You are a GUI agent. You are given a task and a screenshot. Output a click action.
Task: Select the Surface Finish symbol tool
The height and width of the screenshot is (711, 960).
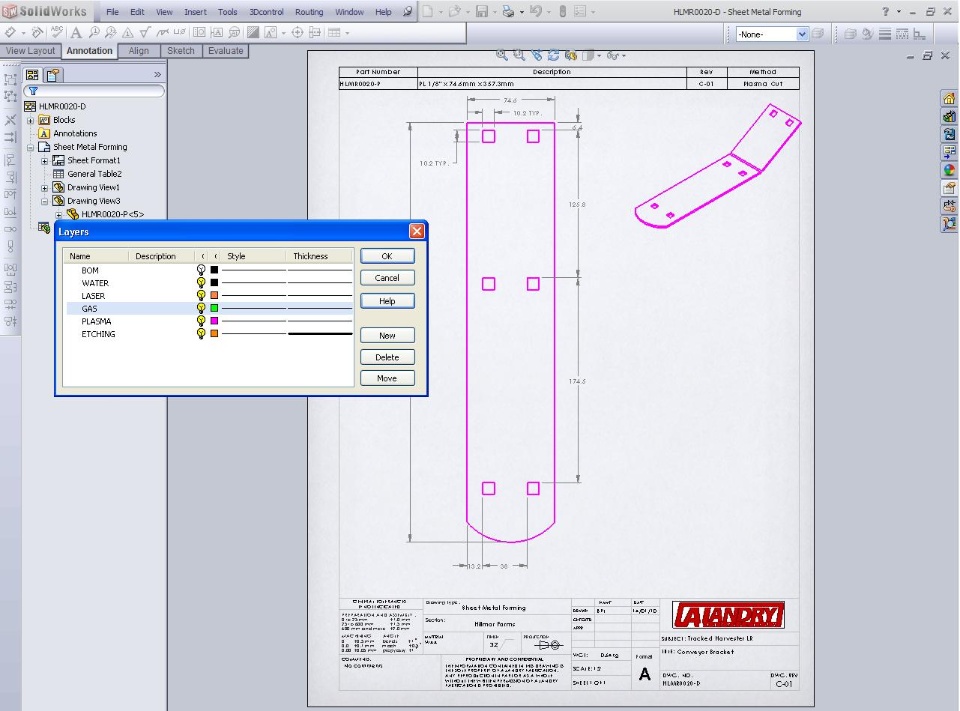pos(145,32)
